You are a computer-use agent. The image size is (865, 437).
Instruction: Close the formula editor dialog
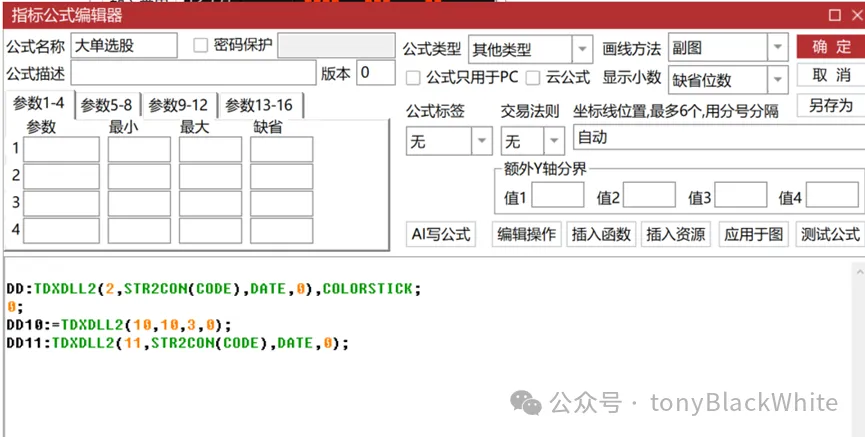click(x=853, y=15)
